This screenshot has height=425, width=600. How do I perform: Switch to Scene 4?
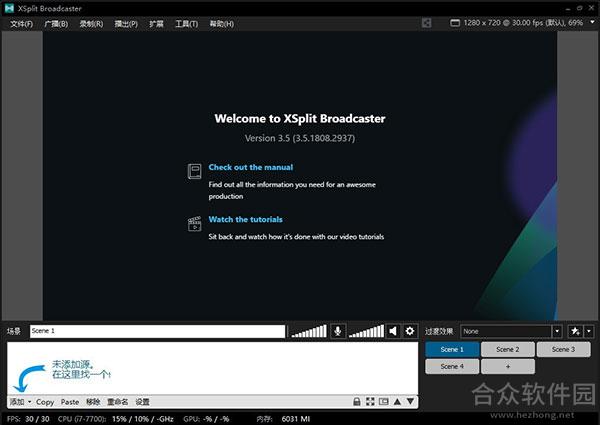452,366
